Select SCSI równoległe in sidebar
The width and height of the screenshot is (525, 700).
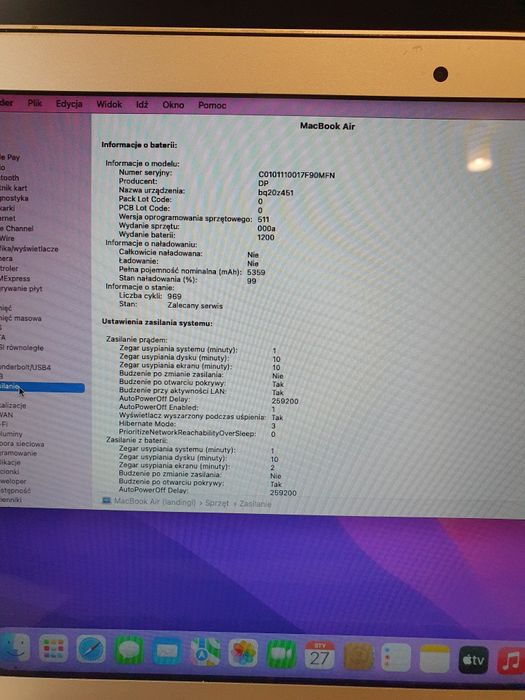point(22,348)
